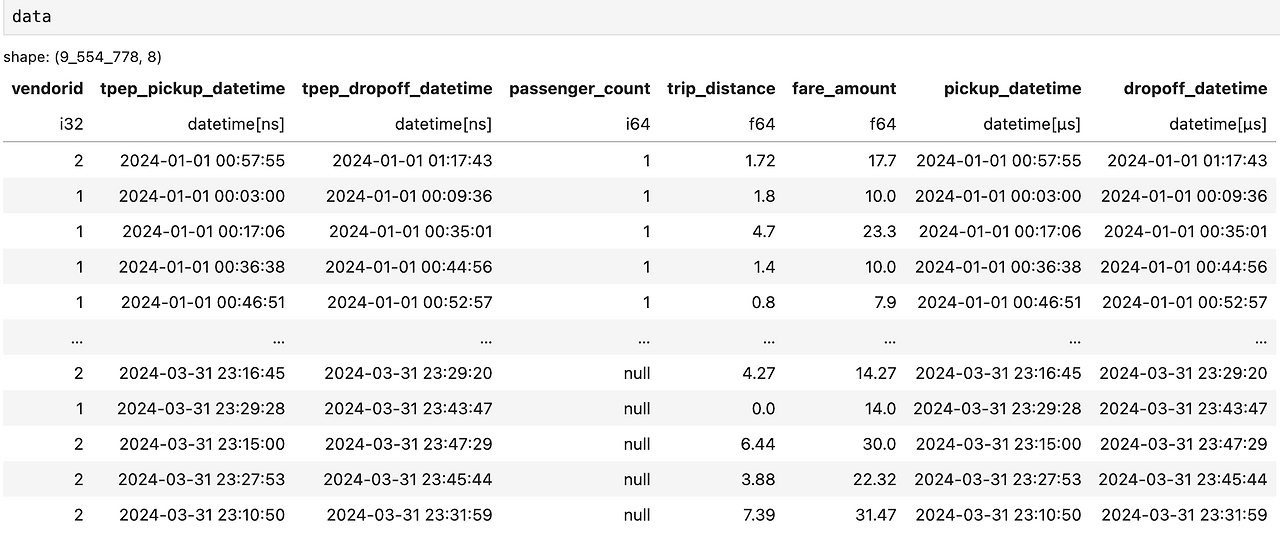Click the tpep_dropoff_datetime column header
Screen dimensions: 1280x544
tap(397, 89)
